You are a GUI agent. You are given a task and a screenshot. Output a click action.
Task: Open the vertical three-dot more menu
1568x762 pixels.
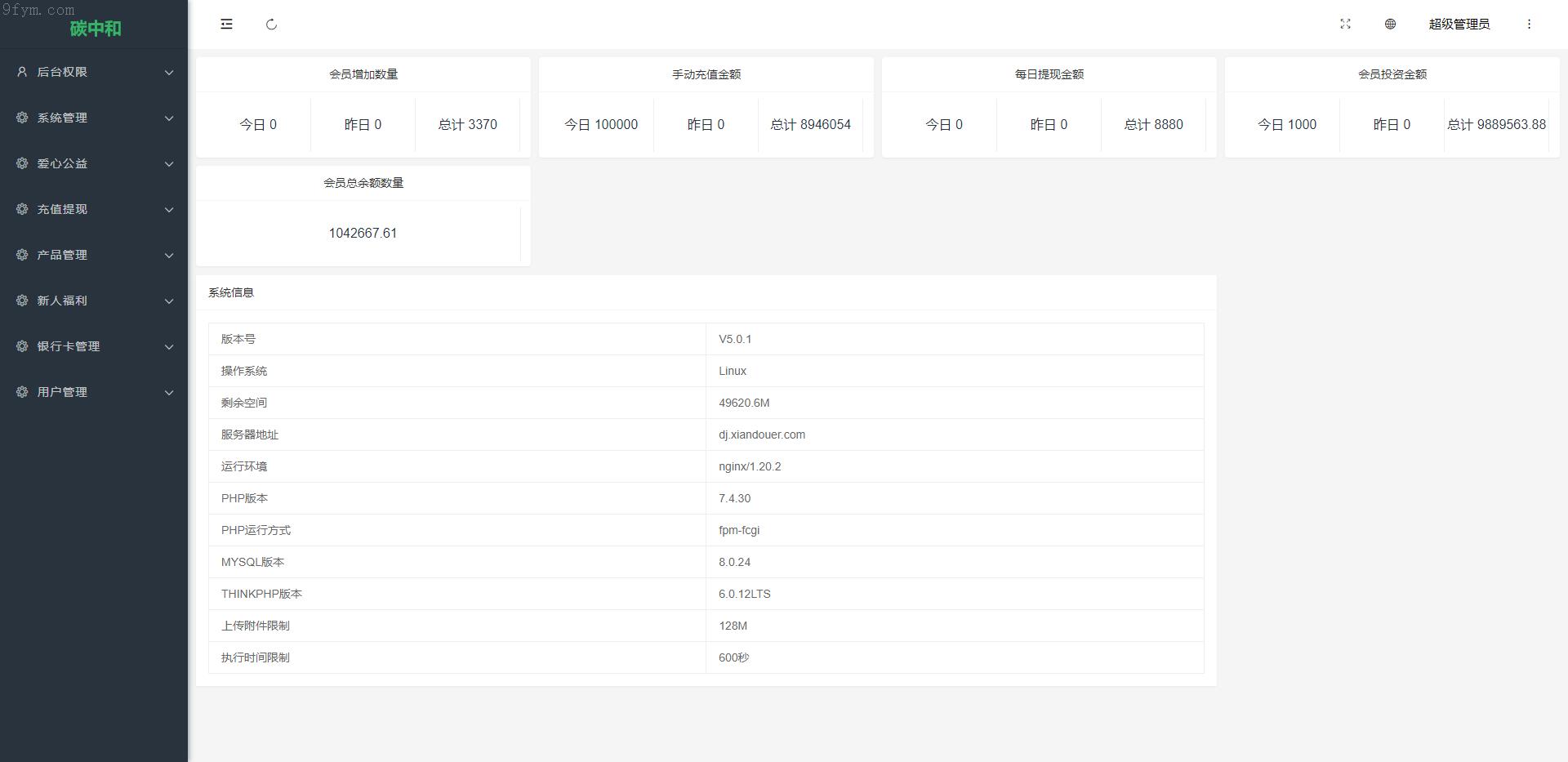[x=1529, y=25]
